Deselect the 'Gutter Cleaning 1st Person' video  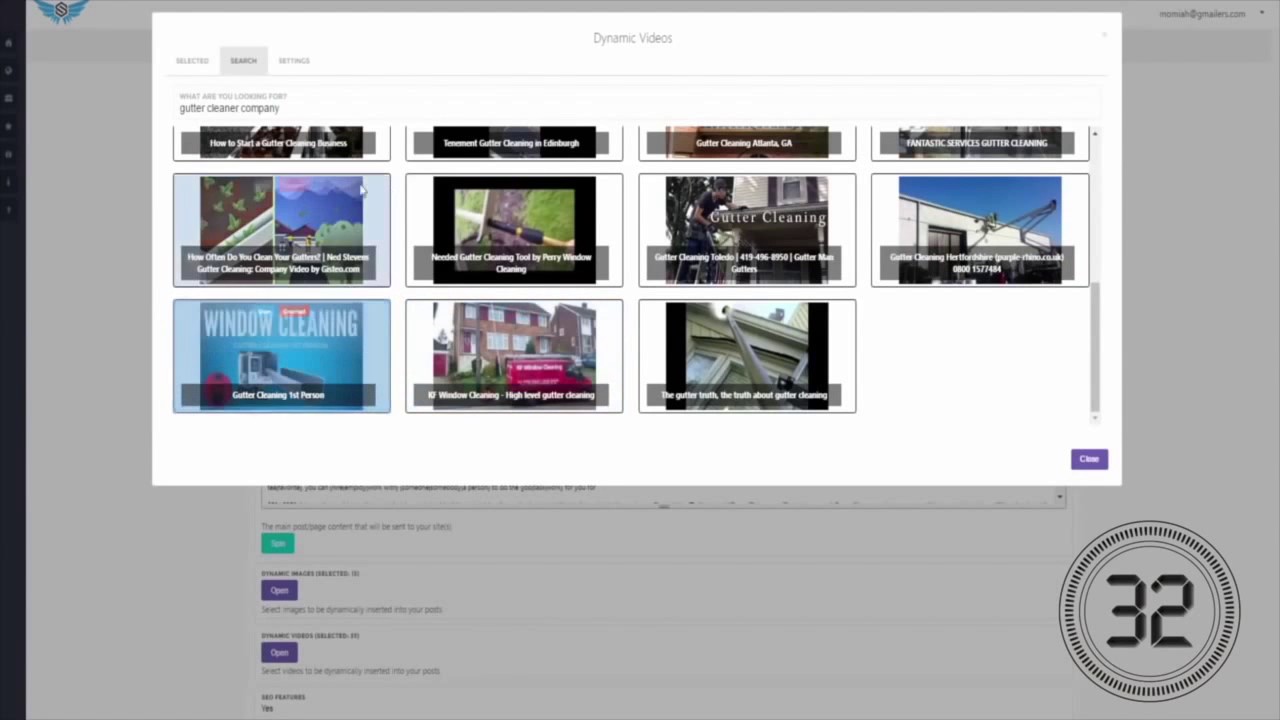tap(281, 356)
